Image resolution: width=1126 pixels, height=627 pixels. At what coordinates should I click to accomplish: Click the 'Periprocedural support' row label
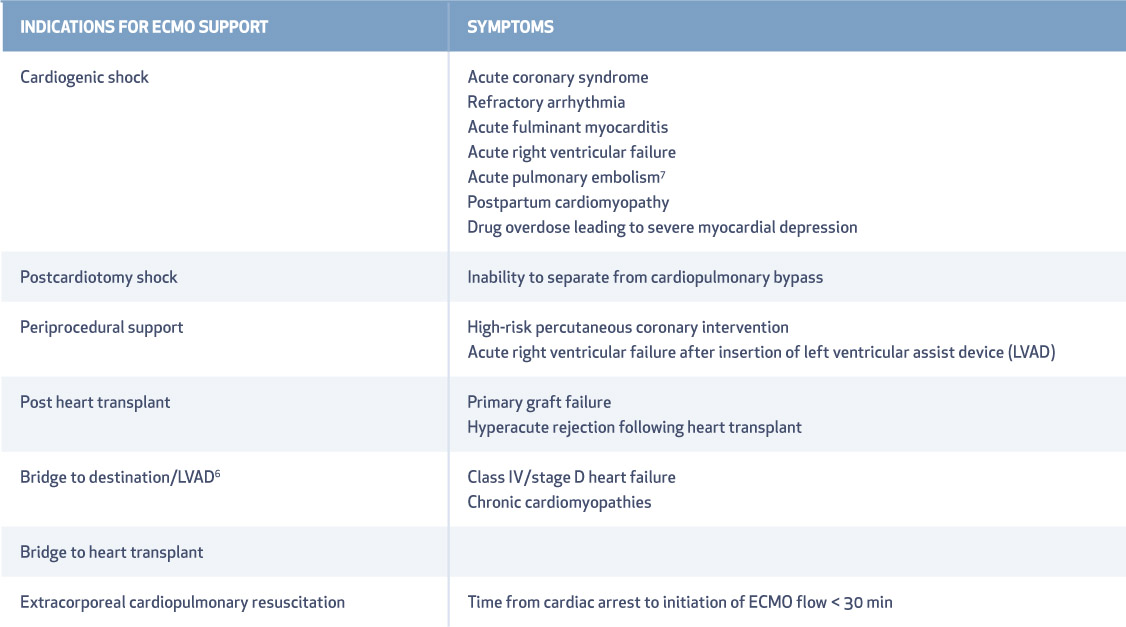(x=101, y=328)
